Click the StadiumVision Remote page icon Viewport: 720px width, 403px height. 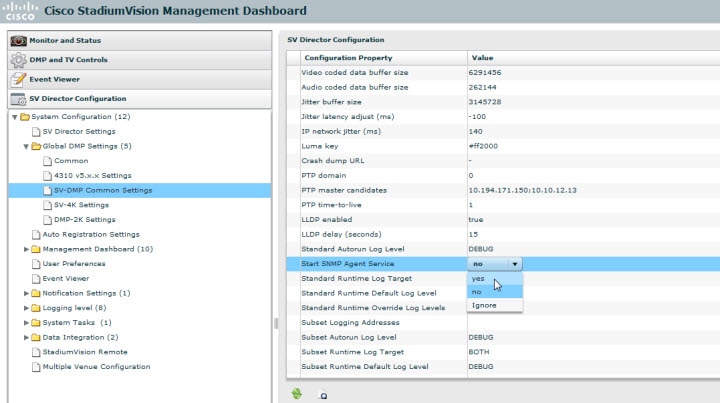coord(36,352)
